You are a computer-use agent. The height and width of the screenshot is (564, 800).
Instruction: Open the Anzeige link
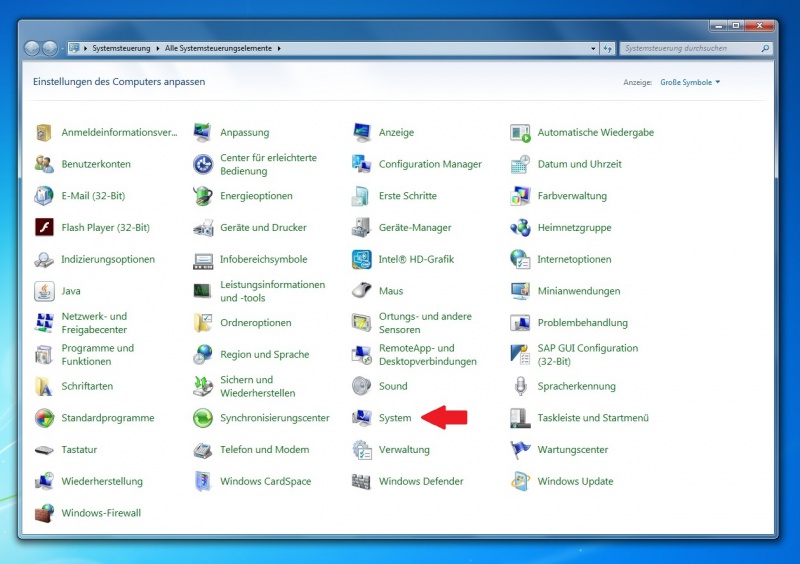[396, 133]
